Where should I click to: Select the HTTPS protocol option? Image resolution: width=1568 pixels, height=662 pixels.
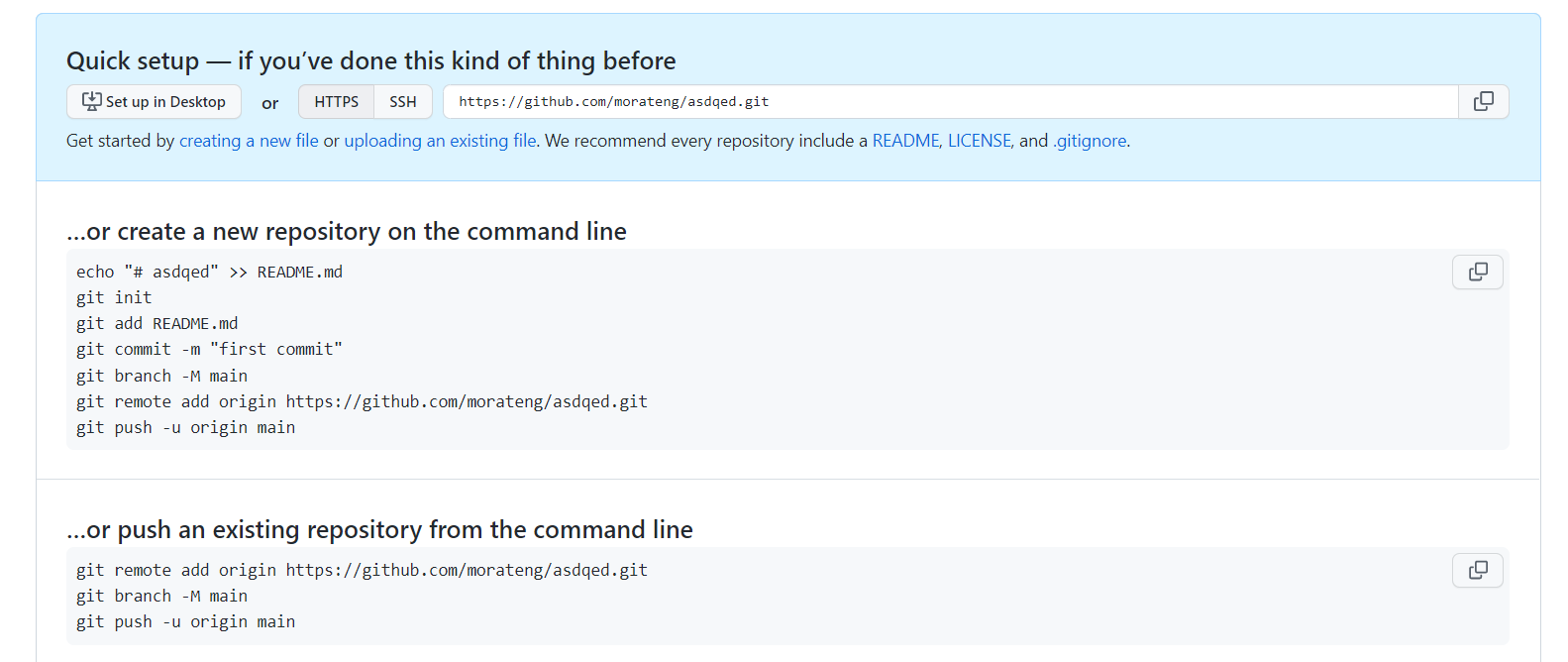pos(336,102)
